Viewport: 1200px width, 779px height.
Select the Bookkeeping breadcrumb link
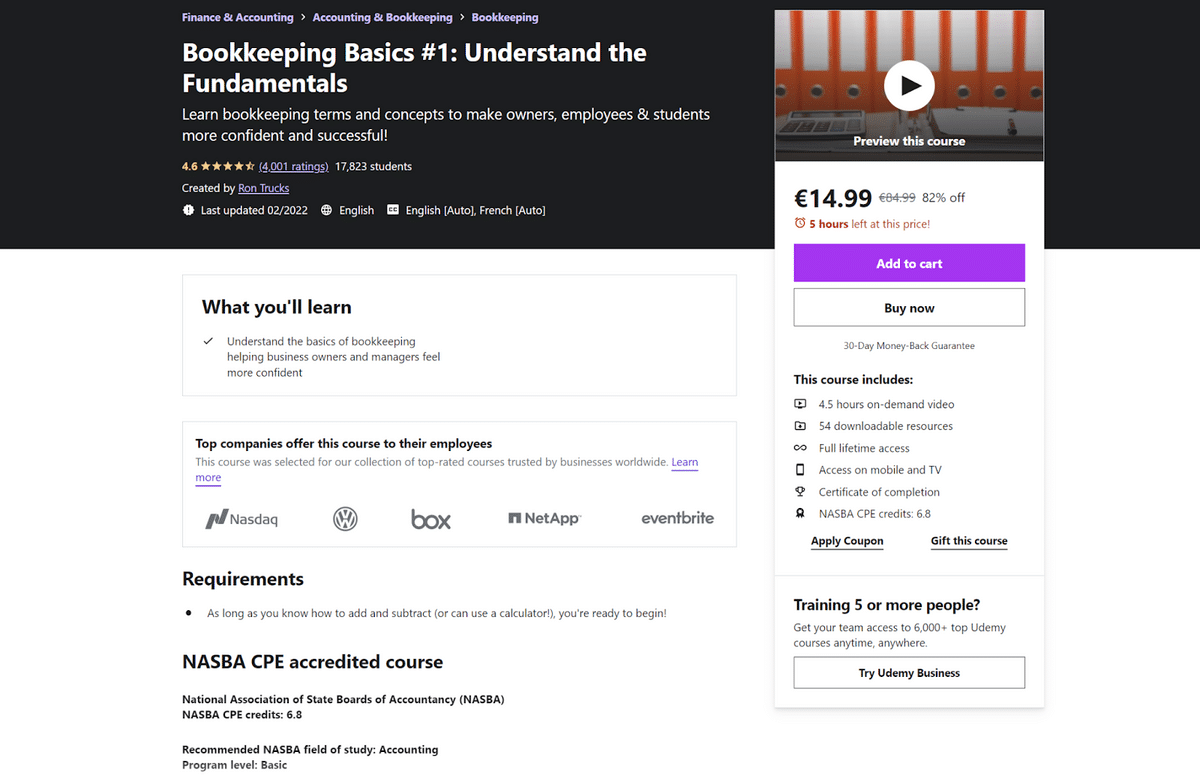(x=505, y=18)
